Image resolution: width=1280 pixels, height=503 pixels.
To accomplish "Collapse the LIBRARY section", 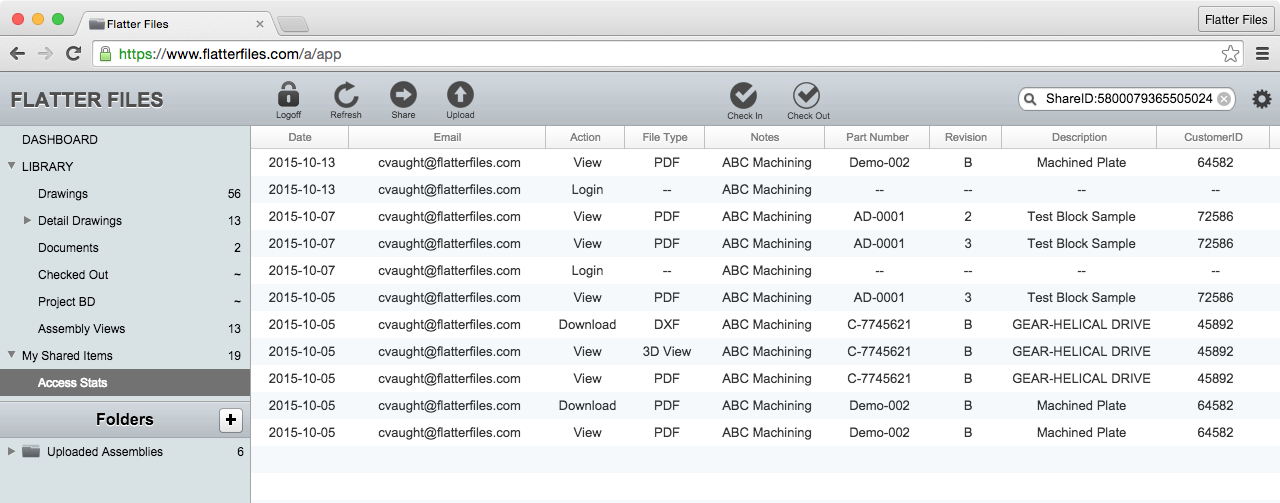I will click(x=12, y=166).
